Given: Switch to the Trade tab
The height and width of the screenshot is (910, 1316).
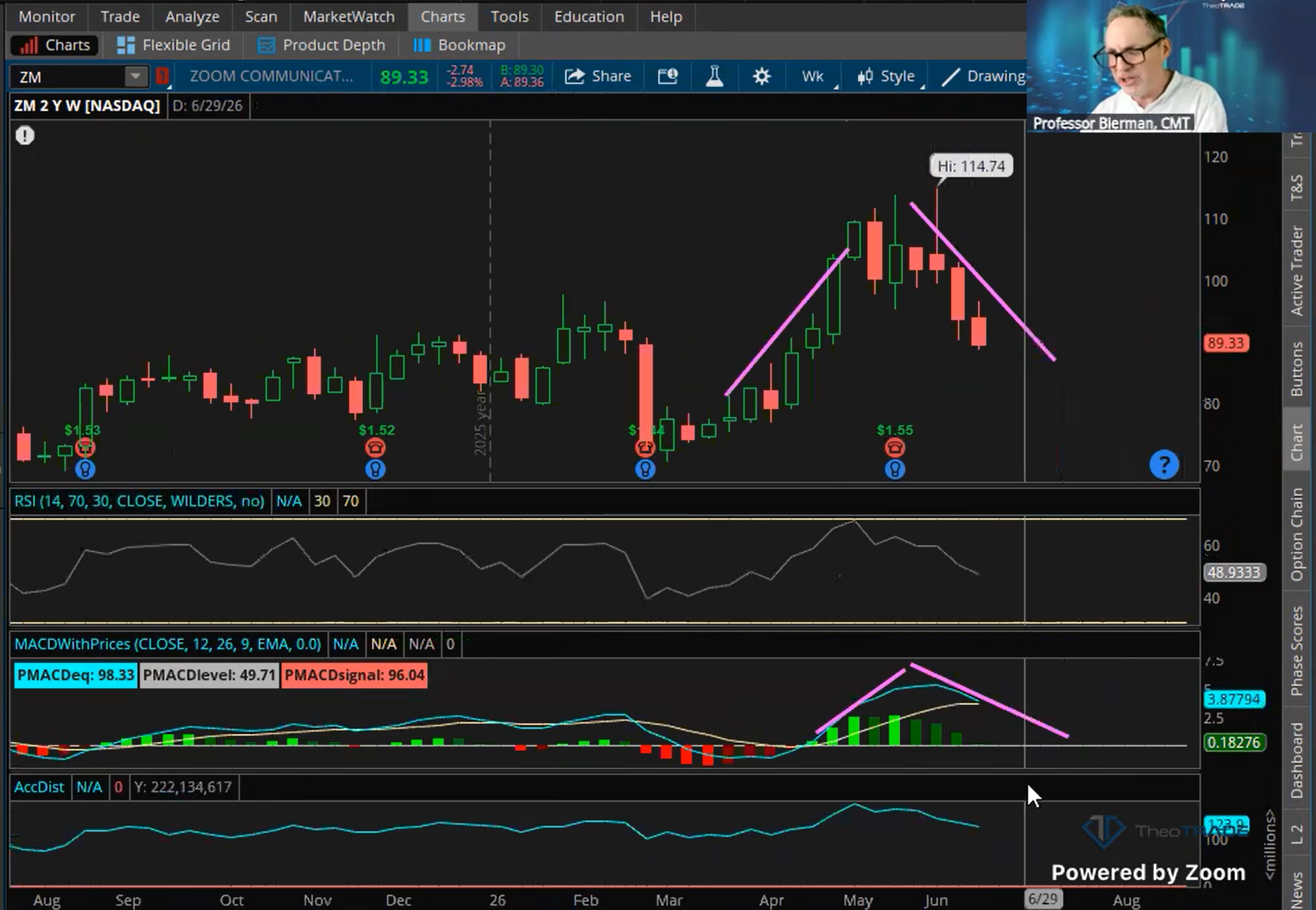Looking at the screenshot, I should point(120,16).
